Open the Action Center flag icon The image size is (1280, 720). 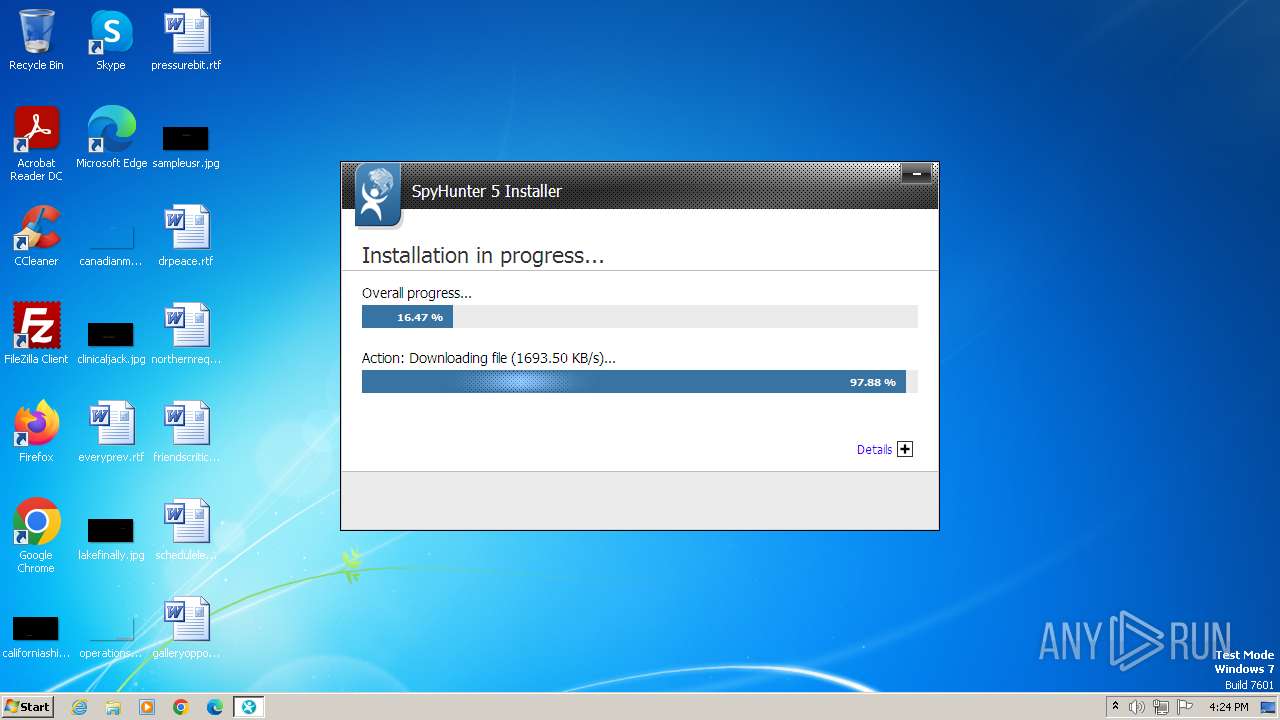(1183, 707)
